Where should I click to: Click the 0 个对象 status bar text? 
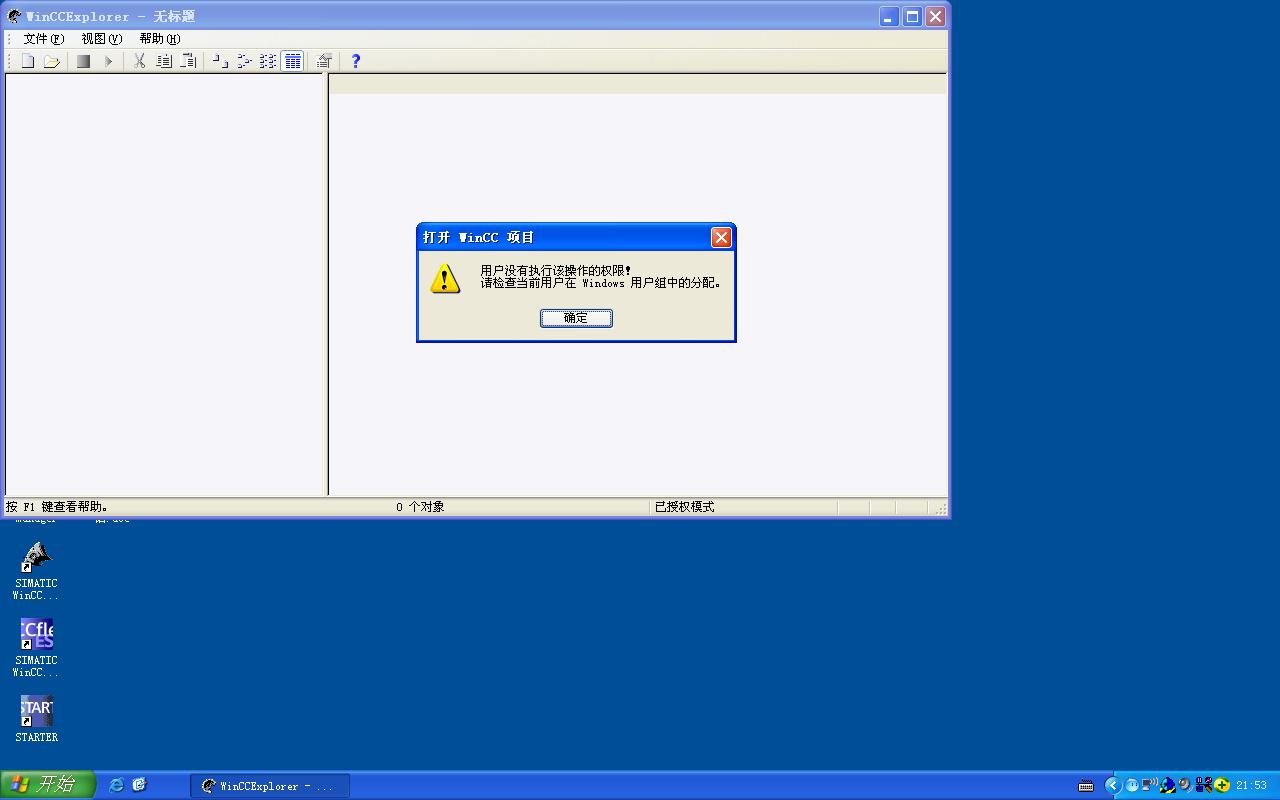pyautogui.click(x=420, y=507)
